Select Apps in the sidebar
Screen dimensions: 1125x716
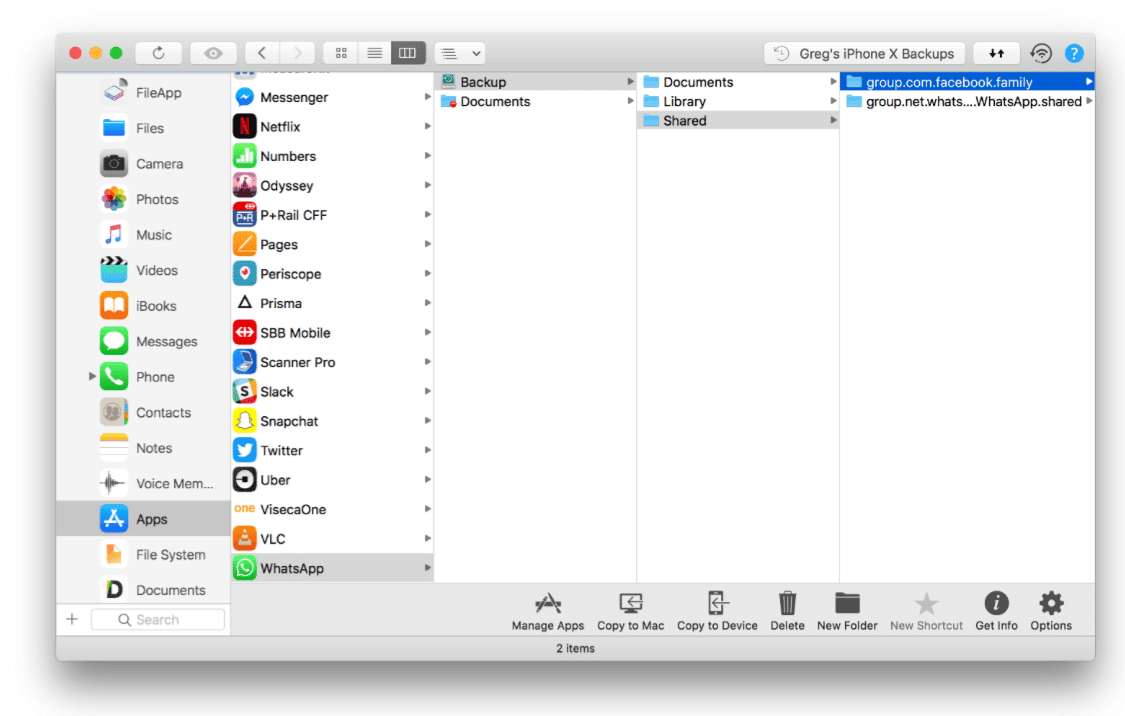click(143, 519)
